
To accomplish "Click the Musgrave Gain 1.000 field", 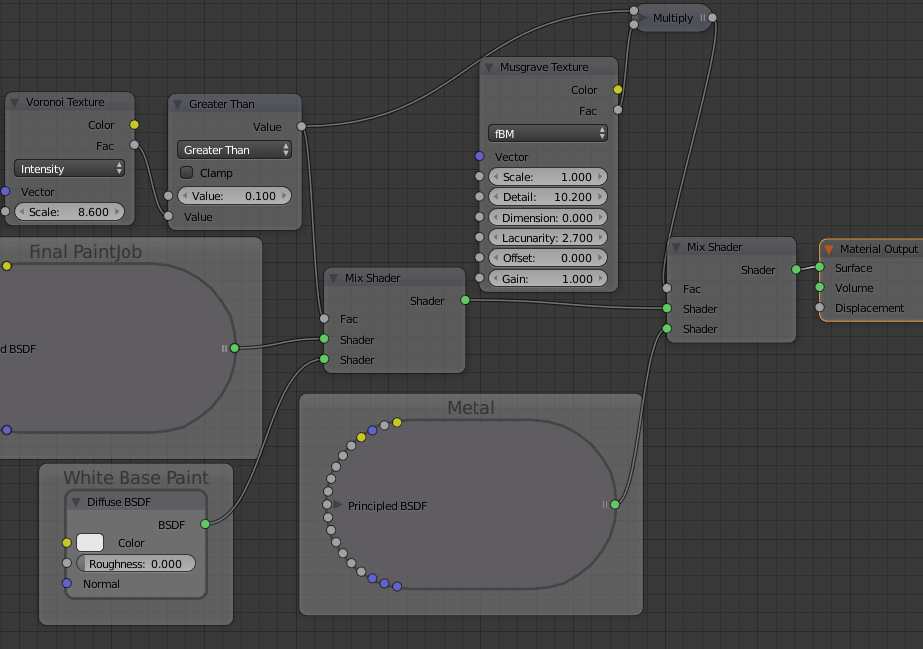I will pyautogui.click(x=547, y=279).
